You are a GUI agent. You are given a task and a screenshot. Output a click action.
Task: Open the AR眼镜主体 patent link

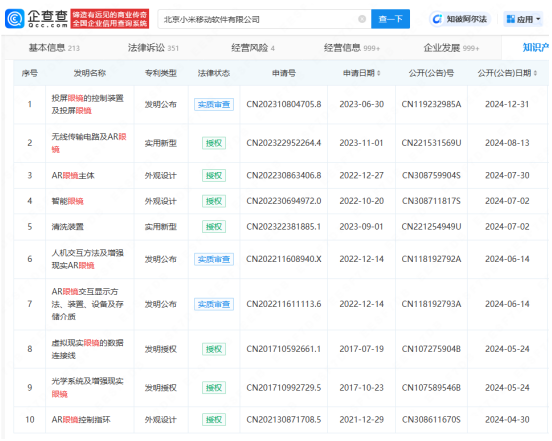(x=73, y=175)
